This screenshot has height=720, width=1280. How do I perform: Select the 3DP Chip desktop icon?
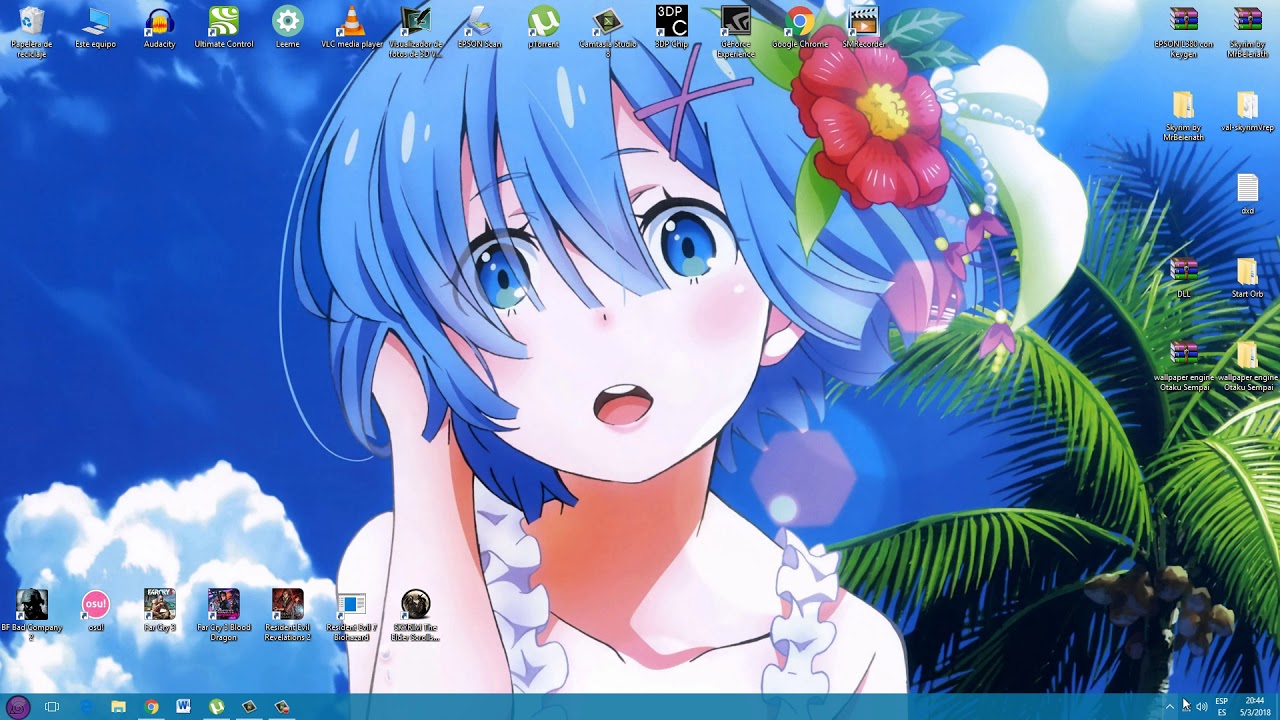[x=672, y=28]
